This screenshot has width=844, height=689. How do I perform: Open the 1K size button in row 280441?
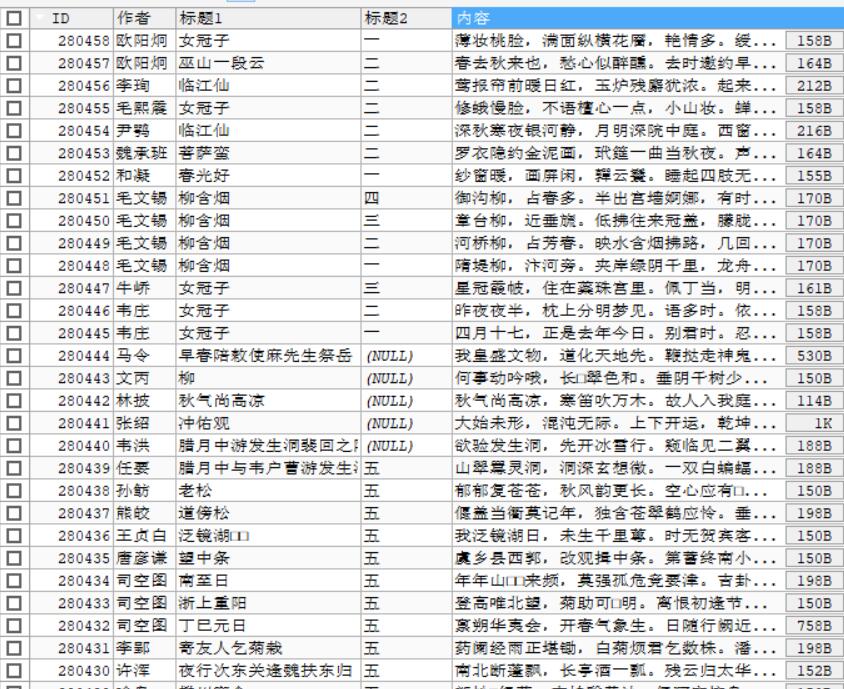[x=813, y=424]
